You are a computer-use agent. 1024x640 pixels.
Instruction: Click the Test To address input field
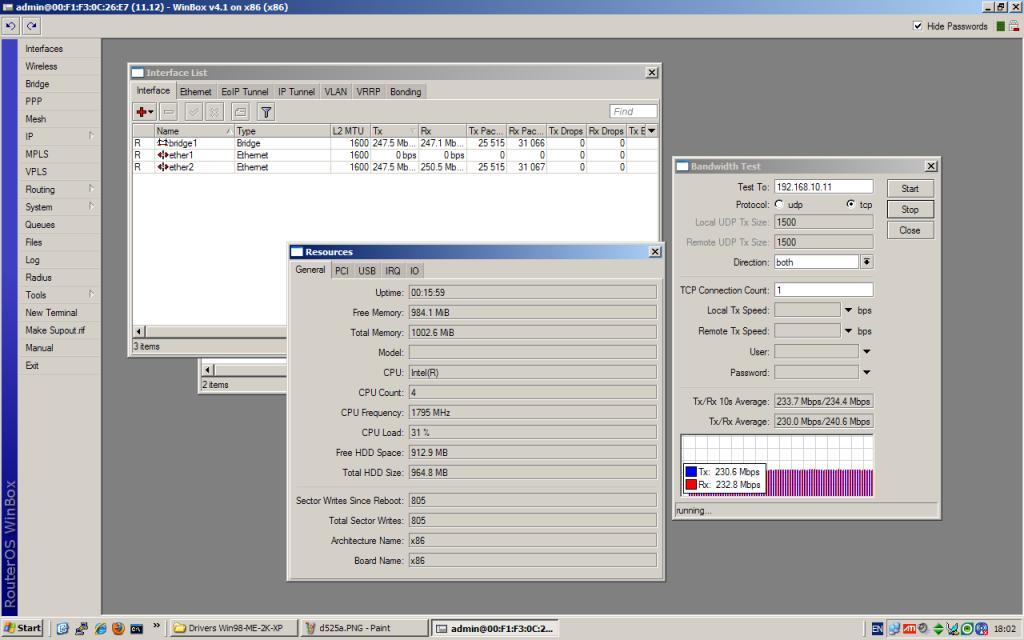tap(822, 187)
